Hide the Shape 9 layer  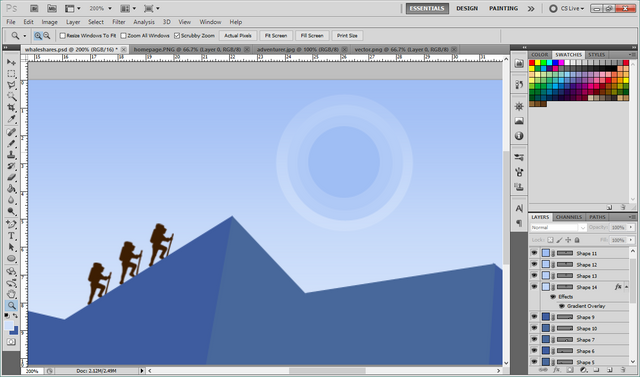pos(534,317)
